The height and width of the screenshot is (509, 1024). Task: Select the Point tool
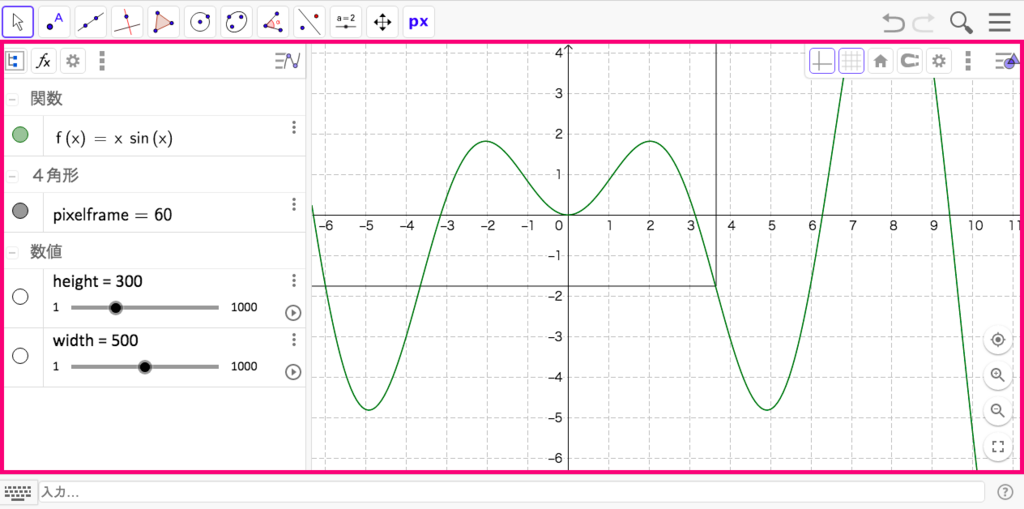pos(55,22)
